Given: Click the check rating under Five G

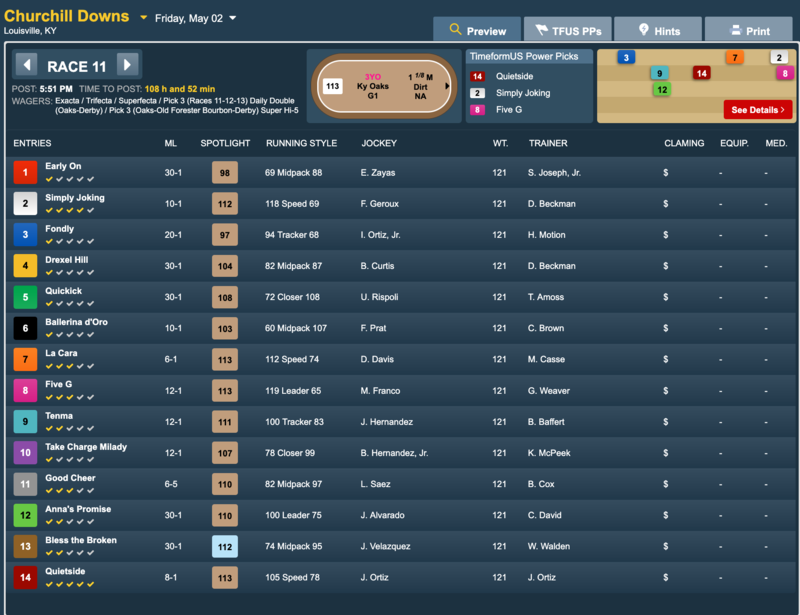Looking at the screenshot, I should 70,397.
